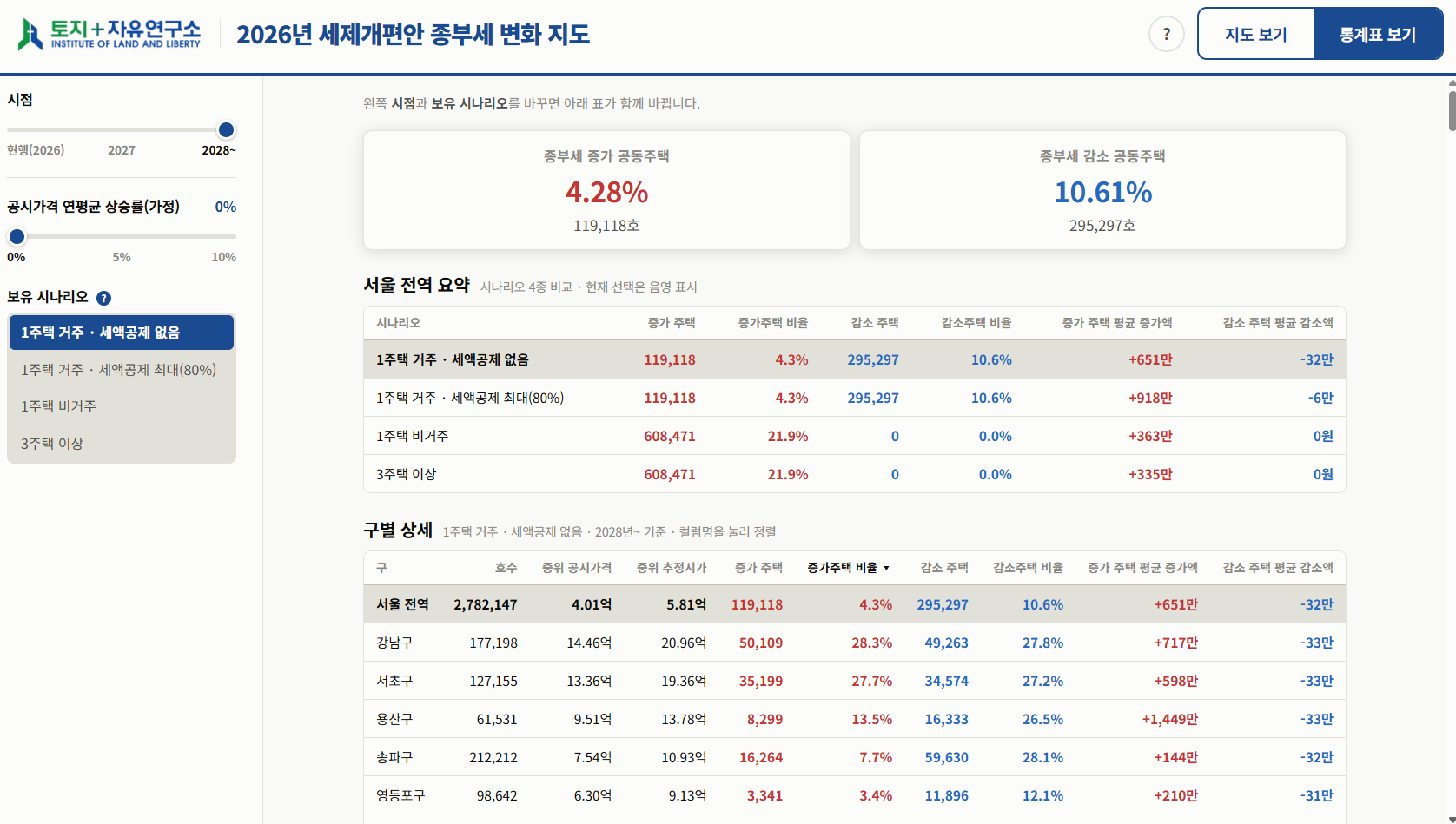This screenshot has width=1456, height=824.
Task: Click the page vertical scrollbar thumb
Action: 1452,110
